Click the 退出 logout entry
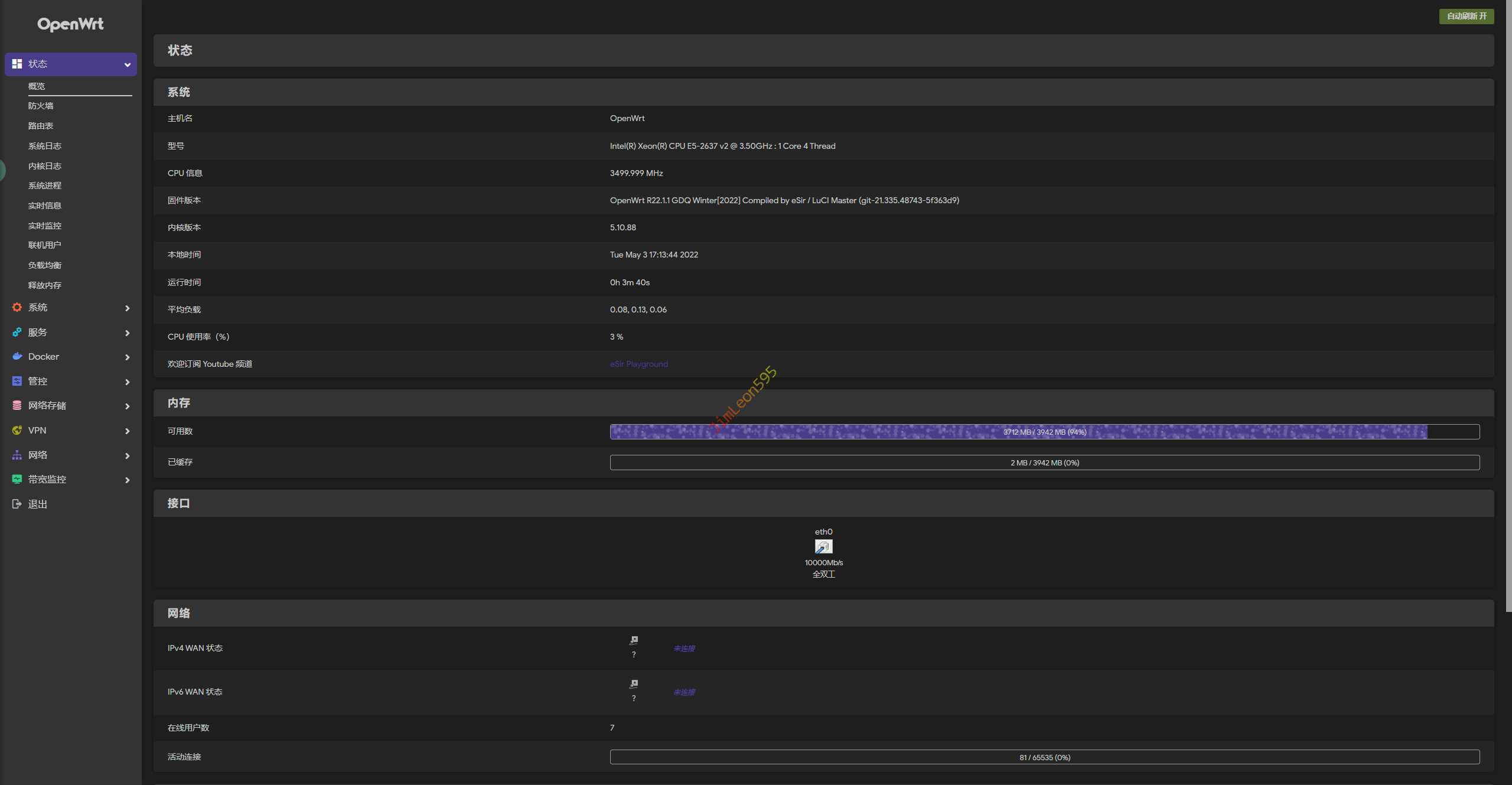The image size is (1512, 785). [x=37, y=504]
